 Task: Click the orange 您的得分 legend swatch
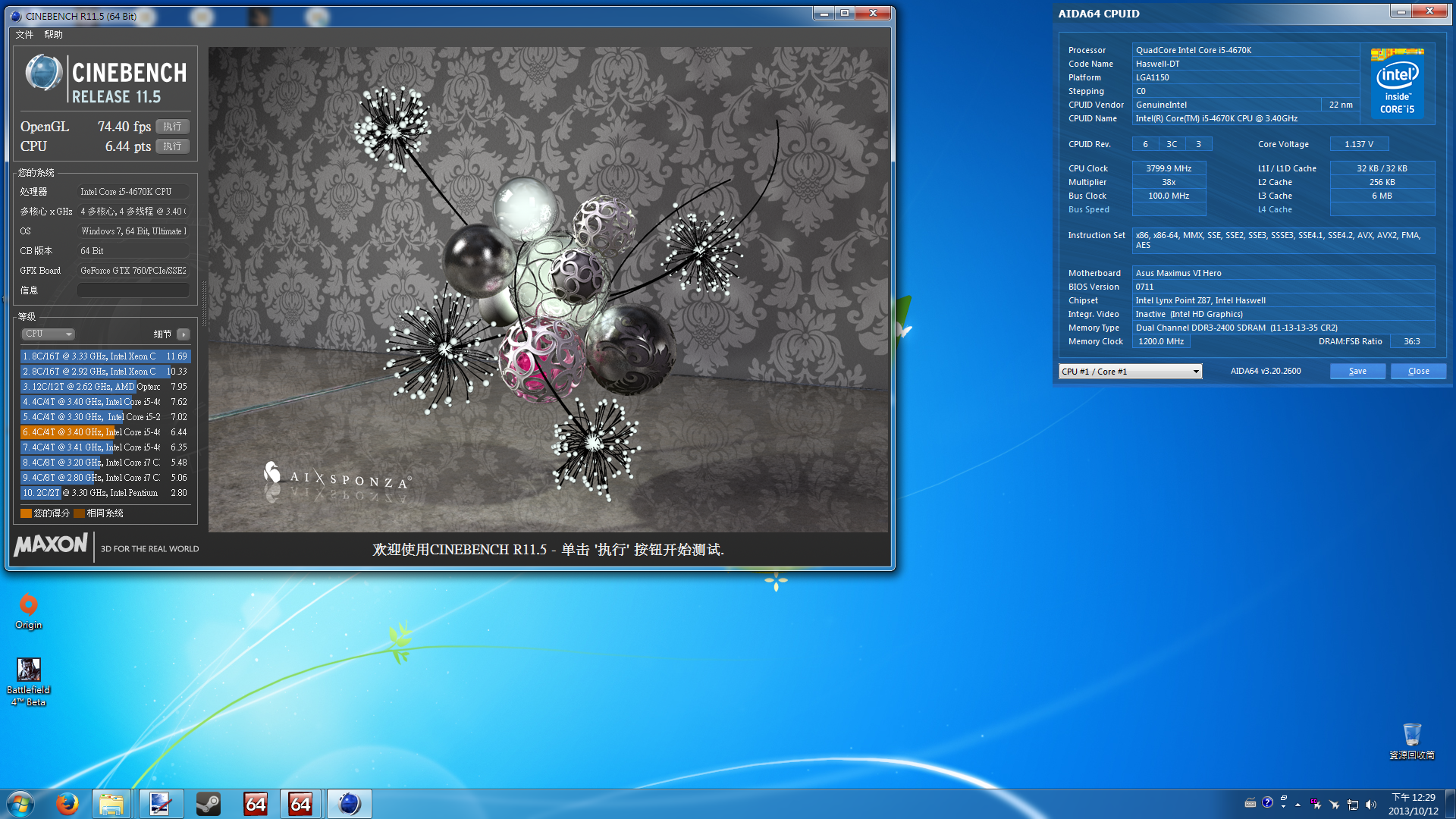[26, 513]
